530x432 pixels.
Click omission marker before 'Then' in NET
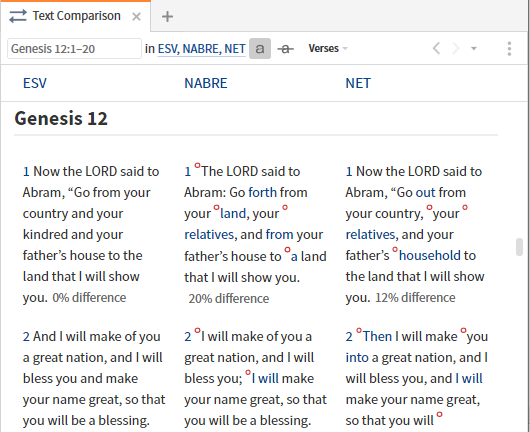tap(359, 330)
